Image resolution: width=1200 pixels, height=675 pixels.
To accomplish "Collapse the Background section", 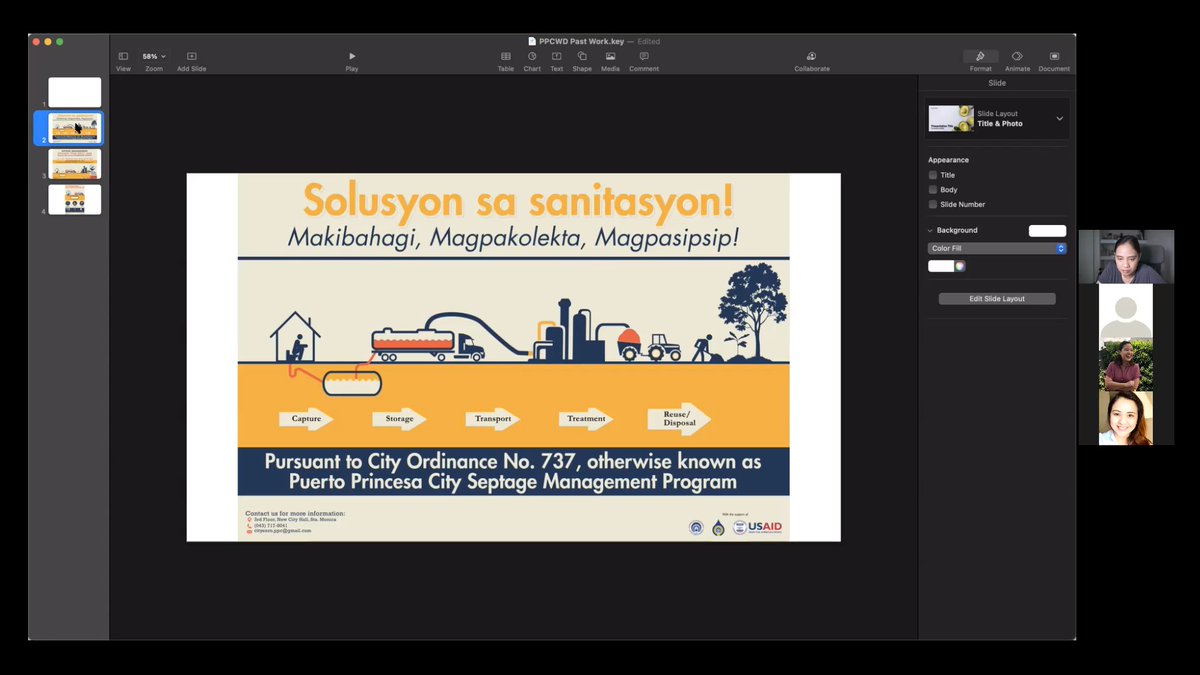I will point(930,230).
